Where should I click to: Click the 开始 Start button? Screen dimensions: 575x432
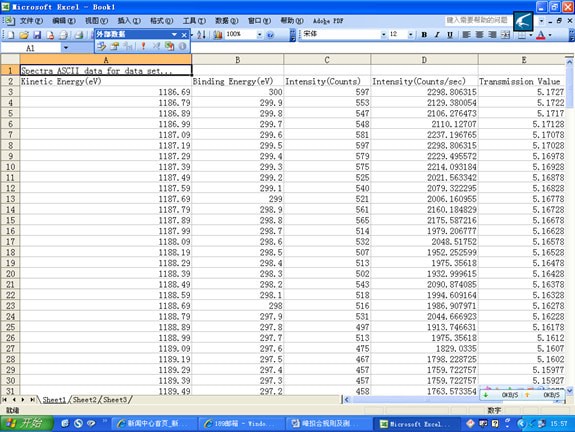click(x=26, y=424)
